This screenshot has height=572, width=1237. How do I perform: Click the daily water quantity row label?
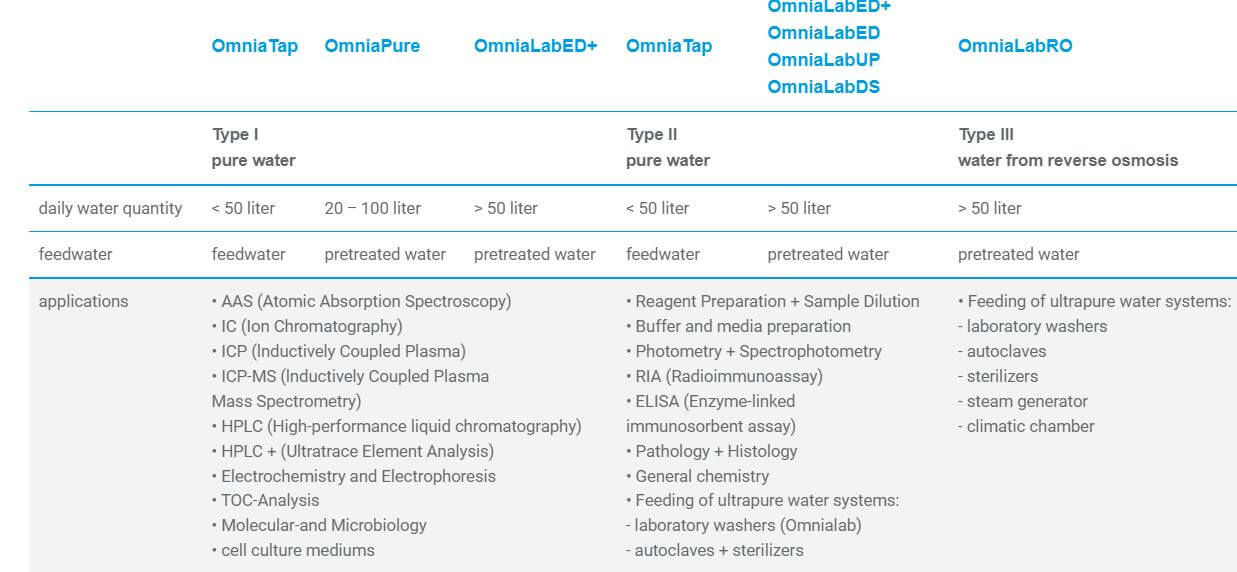click(110, 208)
